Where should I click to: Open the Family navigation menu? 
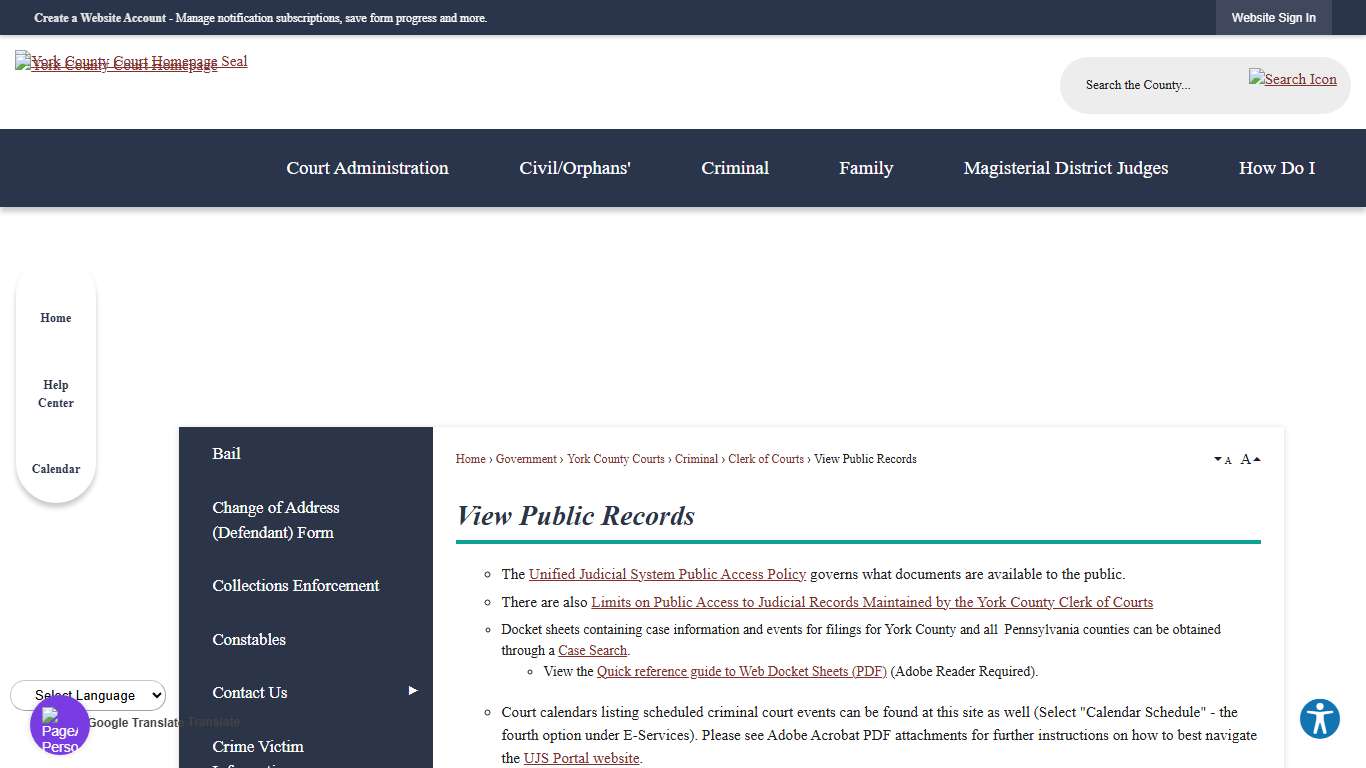coord(866,168)
